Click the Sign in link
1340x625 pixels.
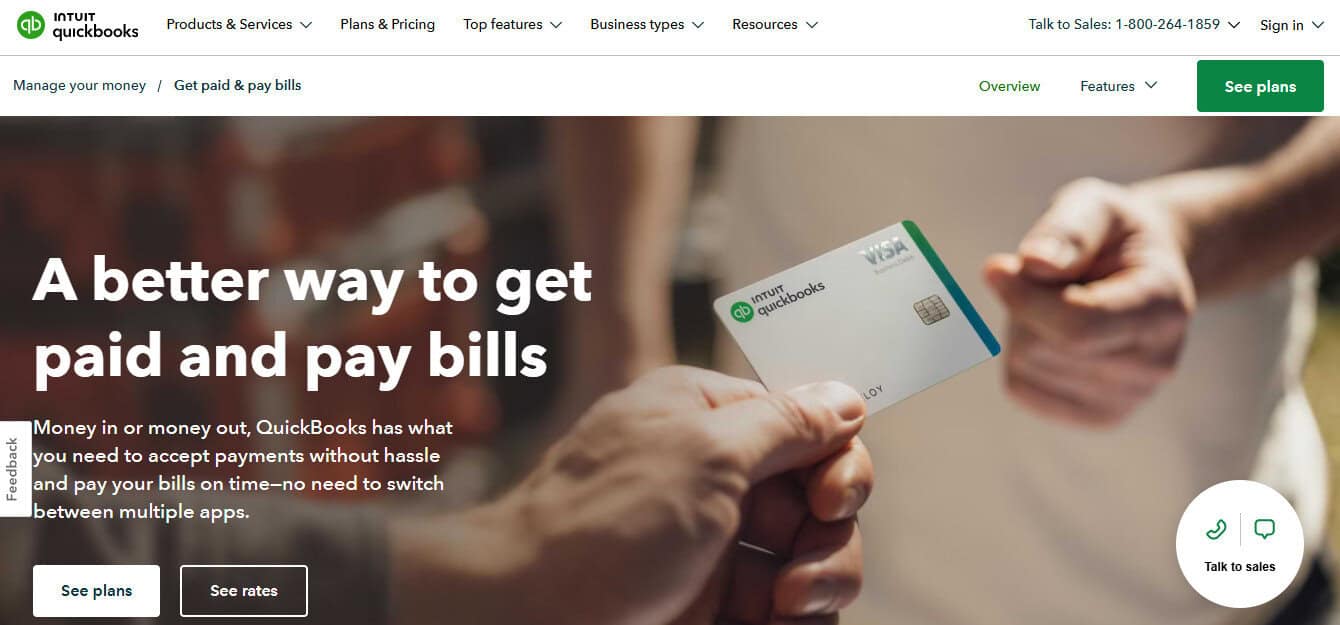(x=1281, y=25)
